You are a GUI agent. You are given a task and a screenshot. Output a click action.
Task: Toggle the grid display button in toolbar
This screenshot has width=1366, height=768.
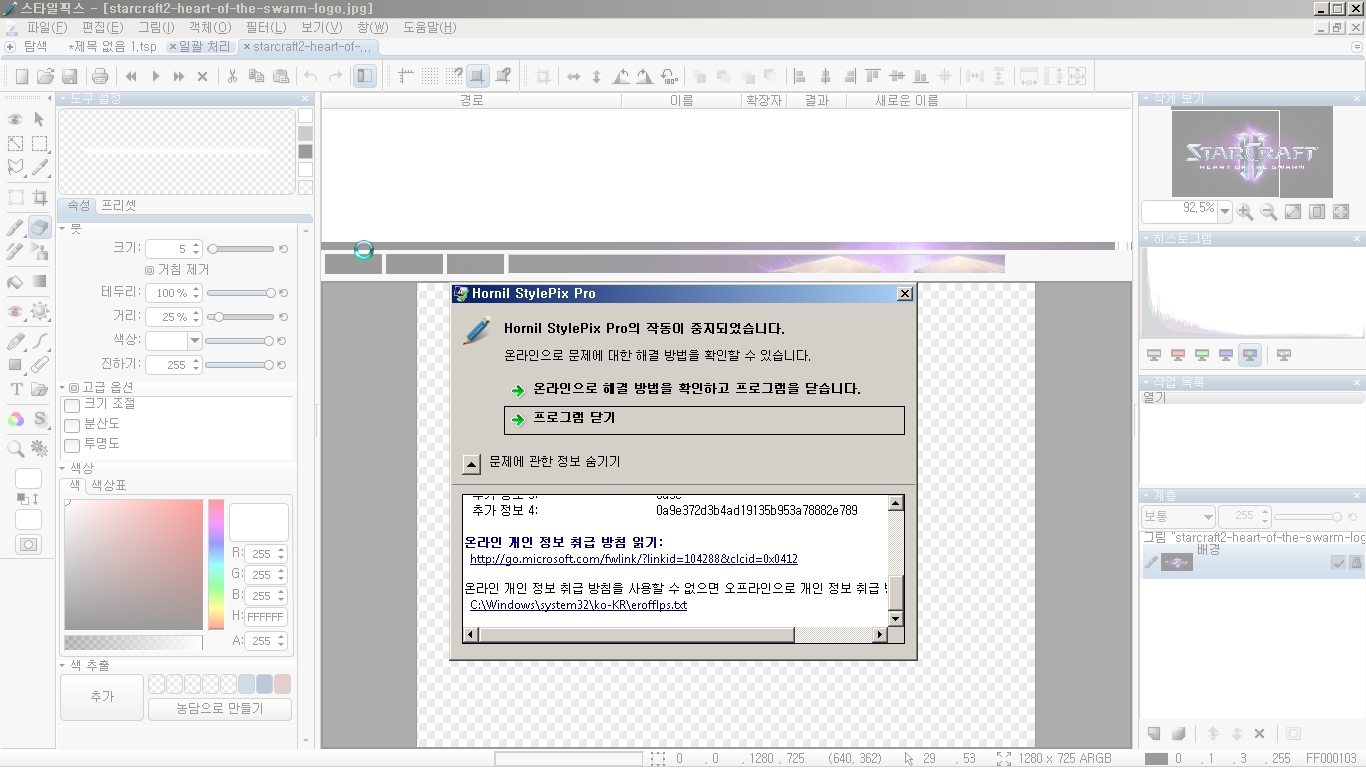pos(430,76)
